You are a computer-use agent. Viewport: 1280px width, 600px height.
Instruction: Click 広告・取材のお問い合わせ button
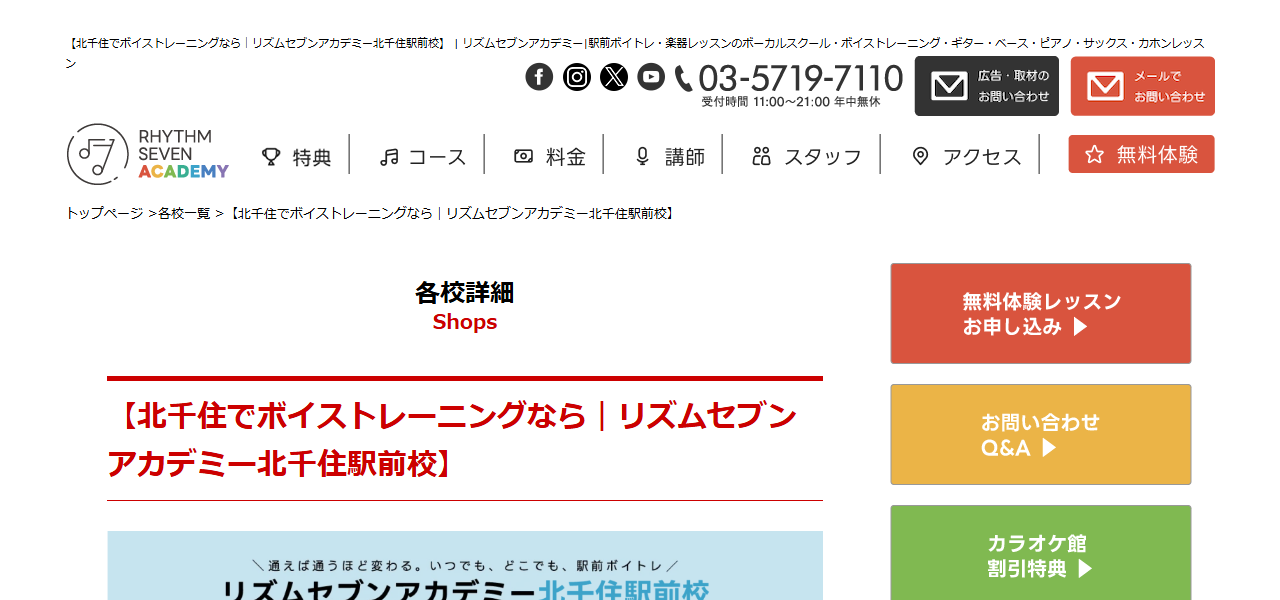(986, 86)
